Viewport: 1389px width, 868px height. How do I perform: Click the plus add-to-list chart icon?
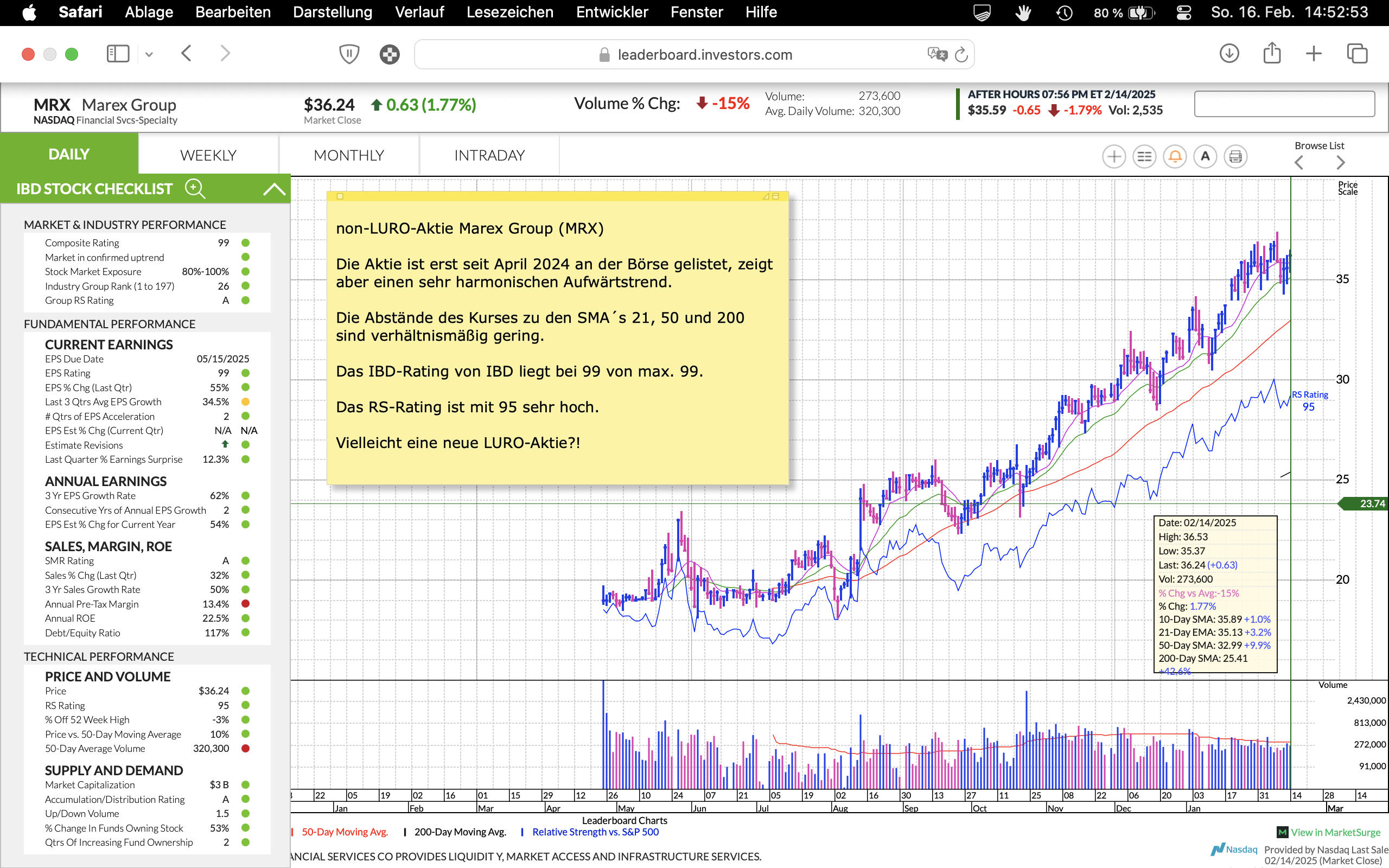coord(1113,156)
